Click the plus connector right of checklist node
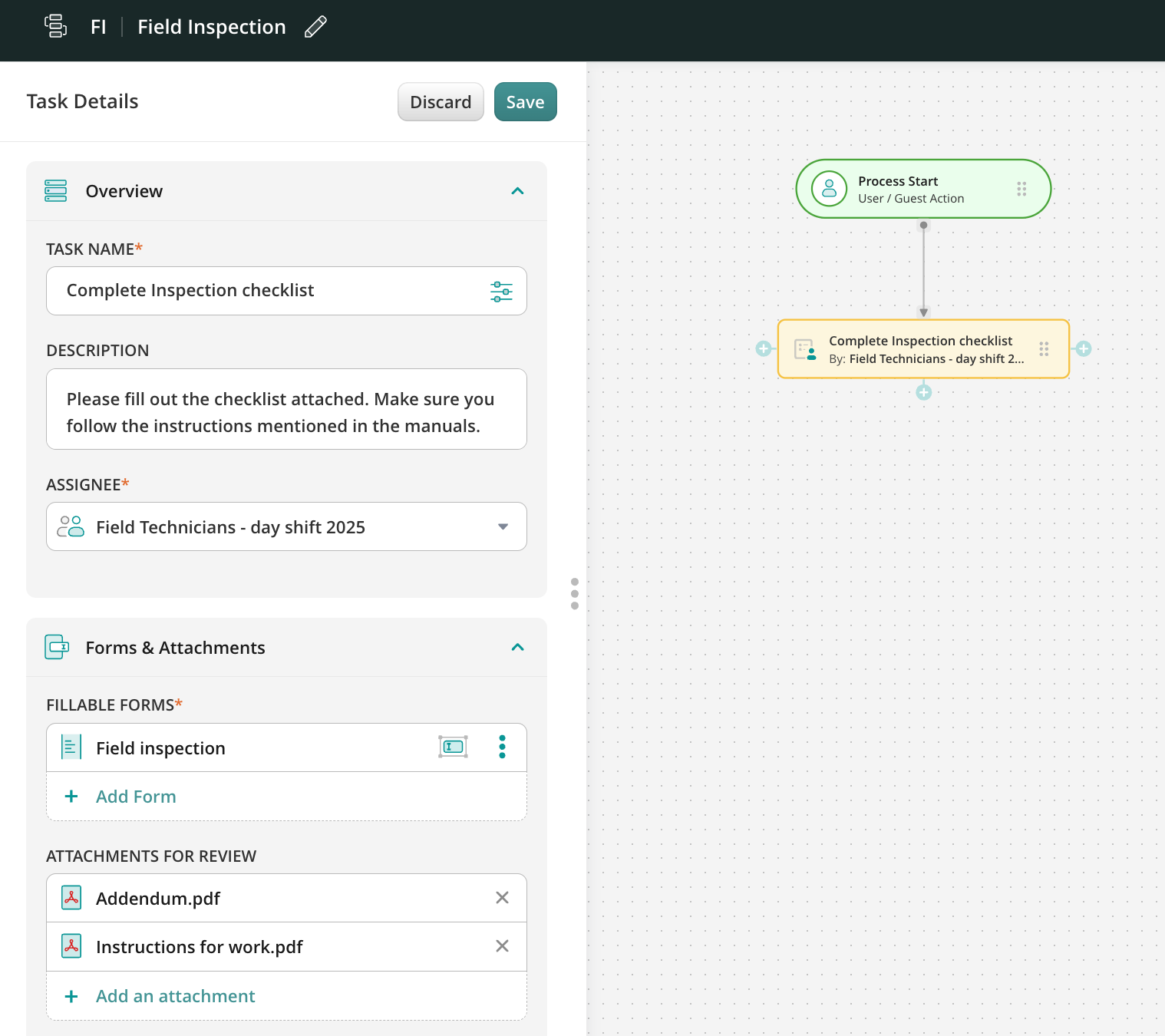The width and height of the screenshot is (1165, 1036). [1084, 349]
